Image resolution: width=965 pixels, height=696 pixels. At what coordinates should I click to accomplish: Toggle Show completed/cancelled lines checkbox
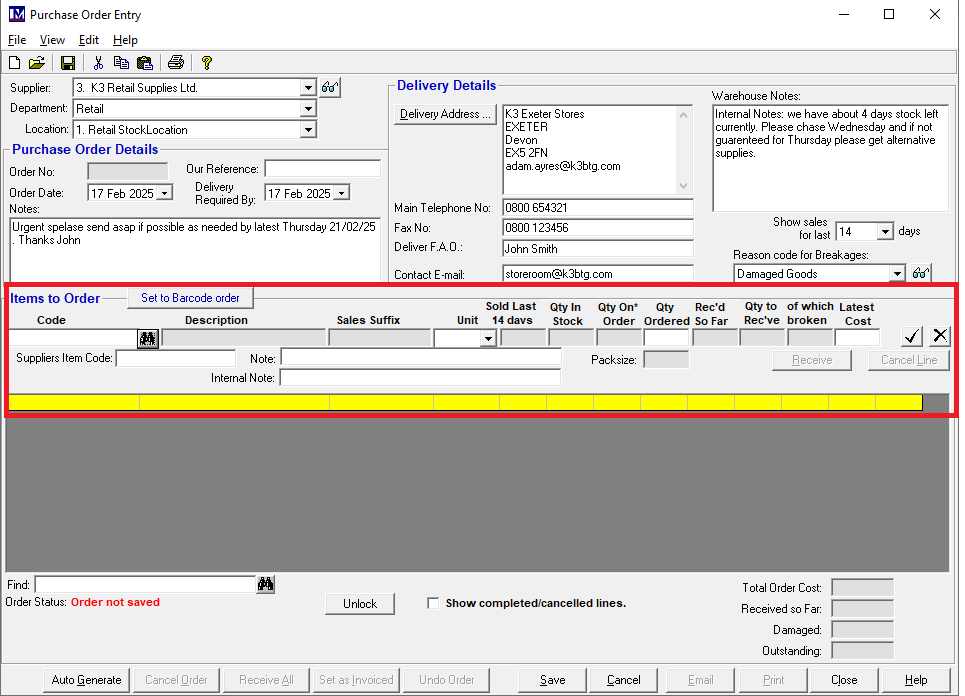coord(433,603)
